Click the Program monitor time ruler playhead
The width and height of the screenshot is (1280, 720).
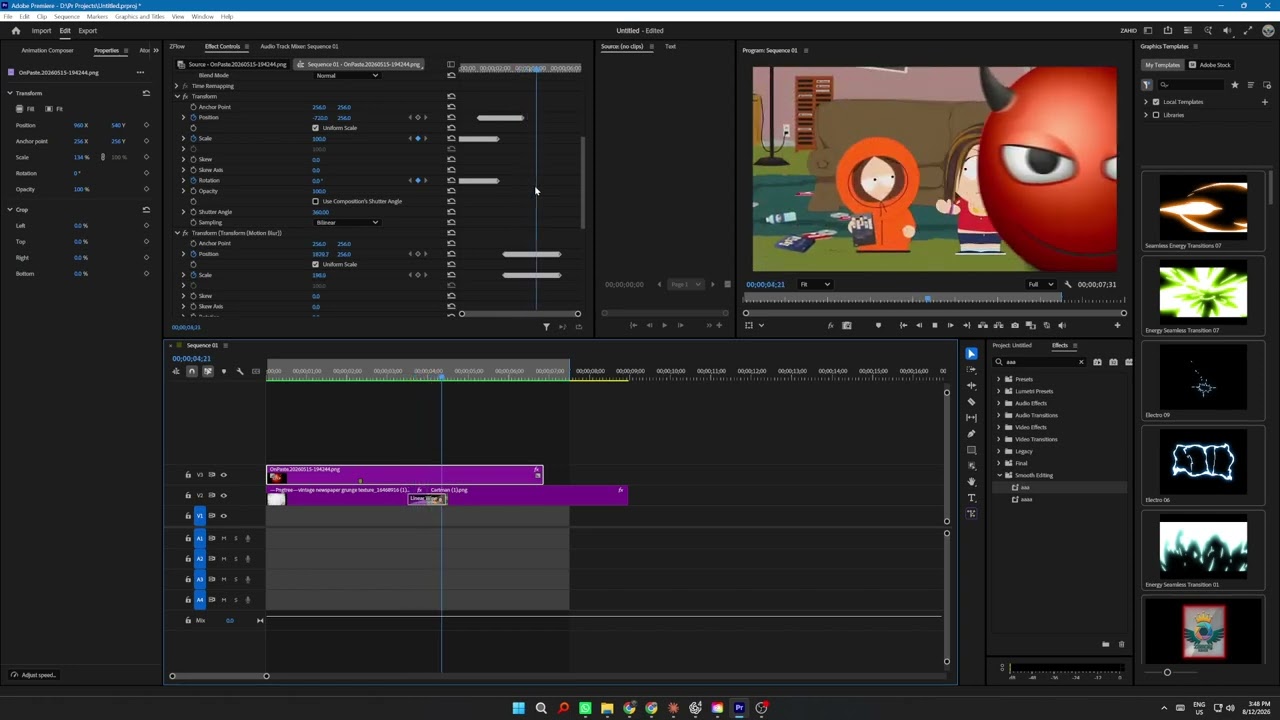(928, 298)
